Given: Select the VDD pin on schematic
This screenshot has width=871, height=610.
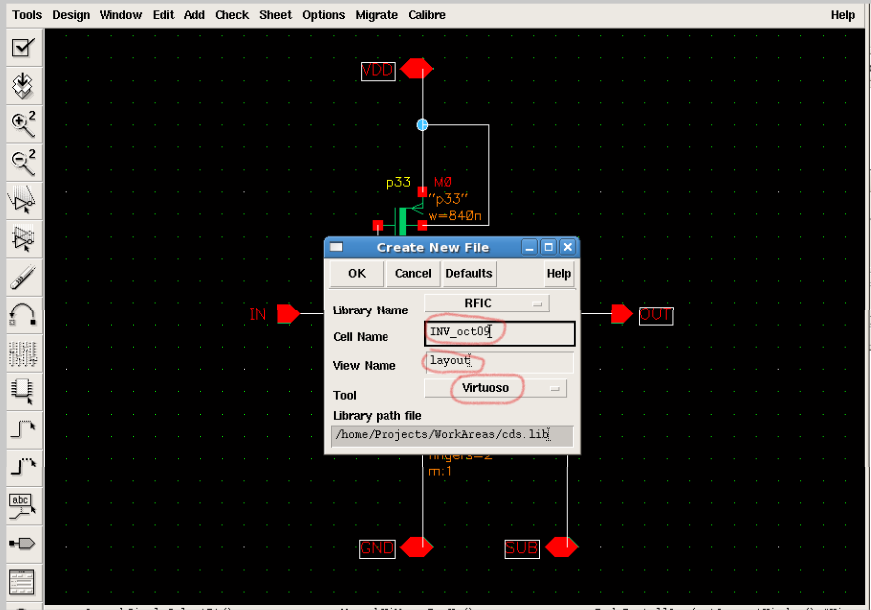Looking at the screenshot, I should pyautogui.click(x=416, y=68).
